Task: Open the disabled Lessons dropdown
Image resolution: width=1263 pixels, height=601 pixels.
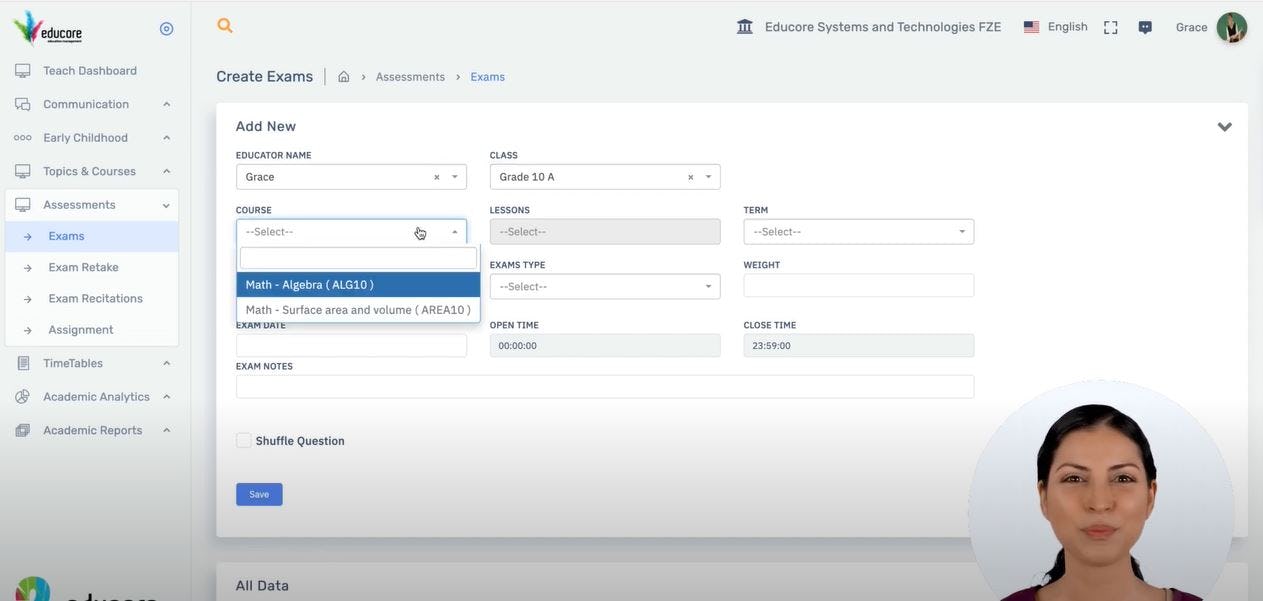Action: [604, 232]
